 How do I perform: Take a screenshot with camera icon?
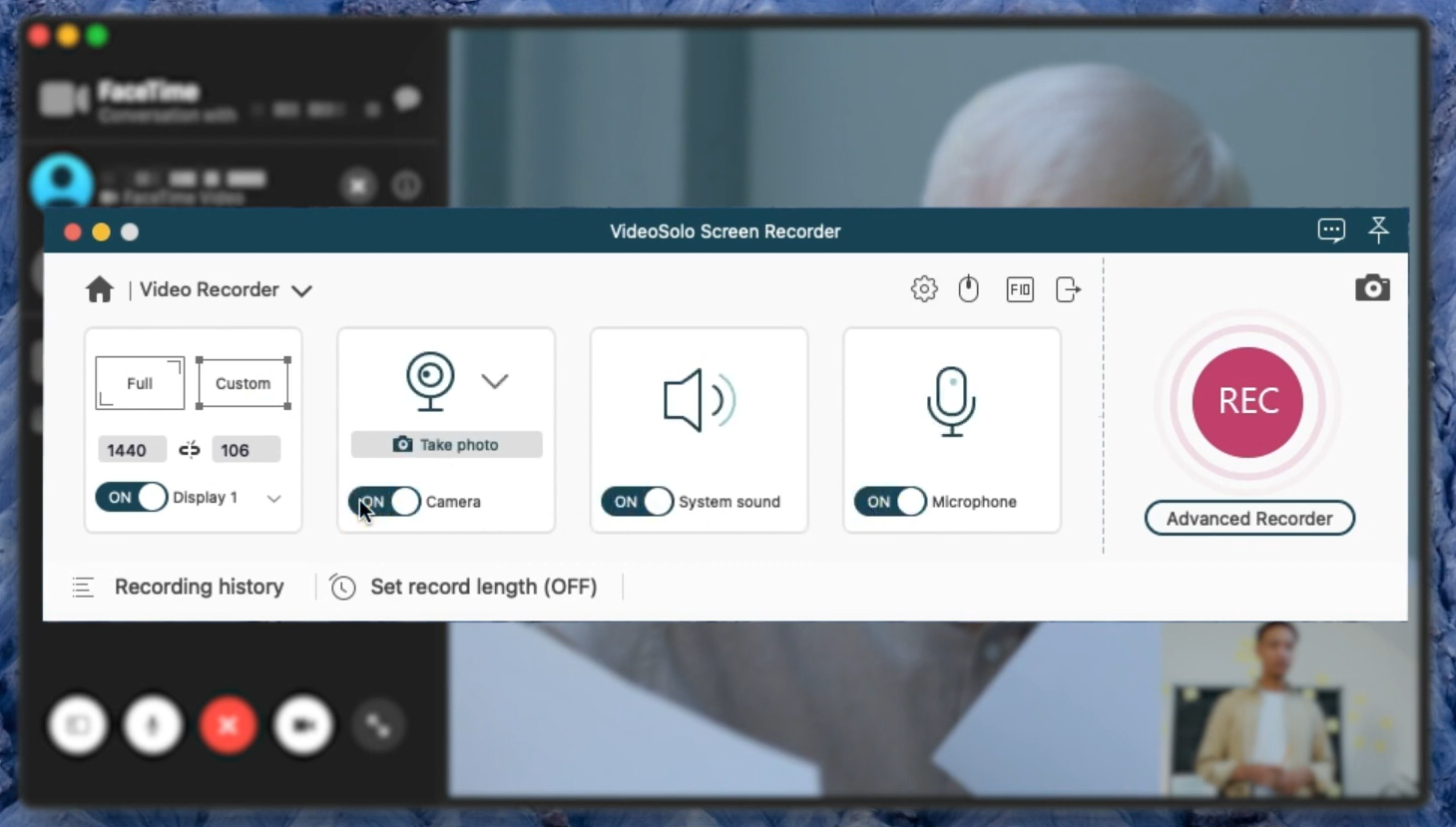[1373, 288]
